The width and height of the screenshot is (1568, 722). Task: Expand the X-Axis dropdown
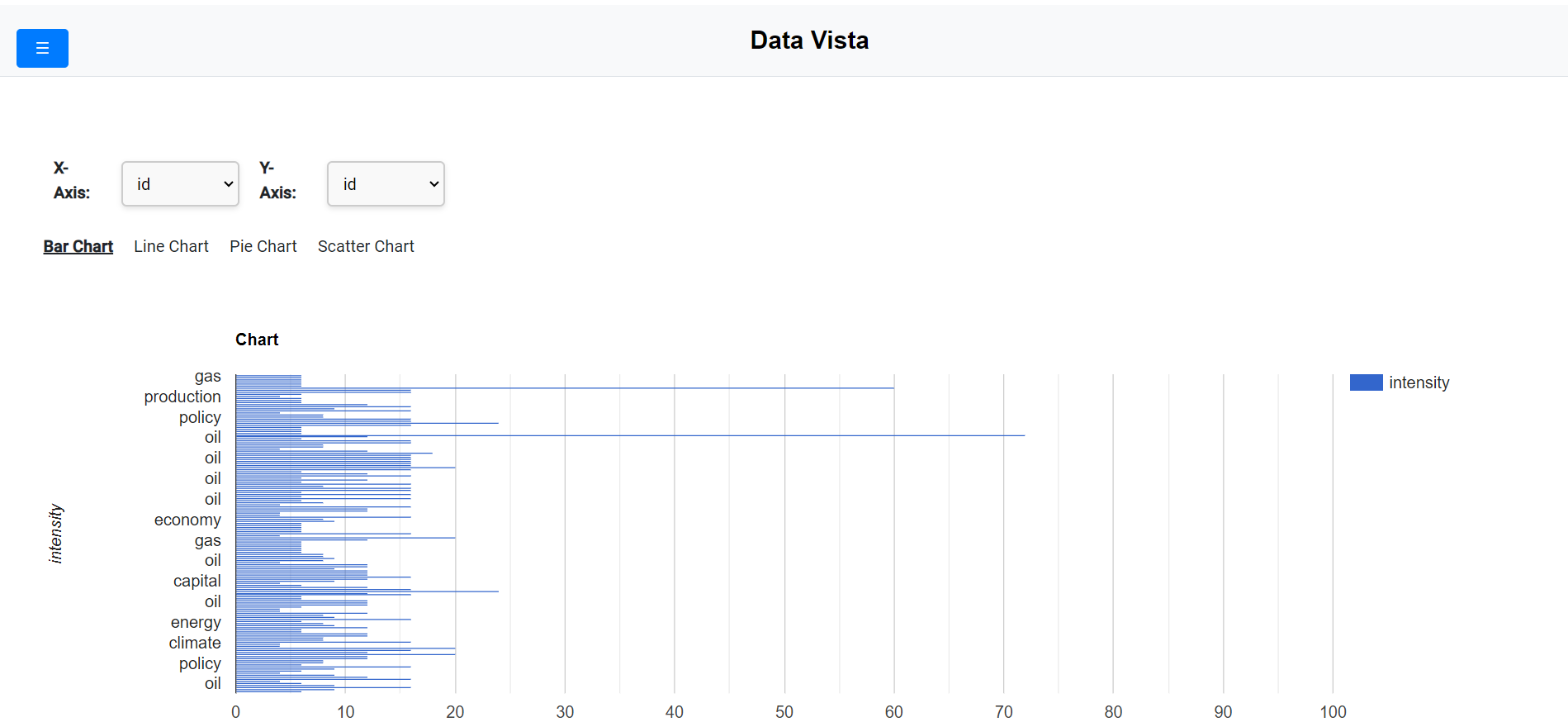point(180,184)
